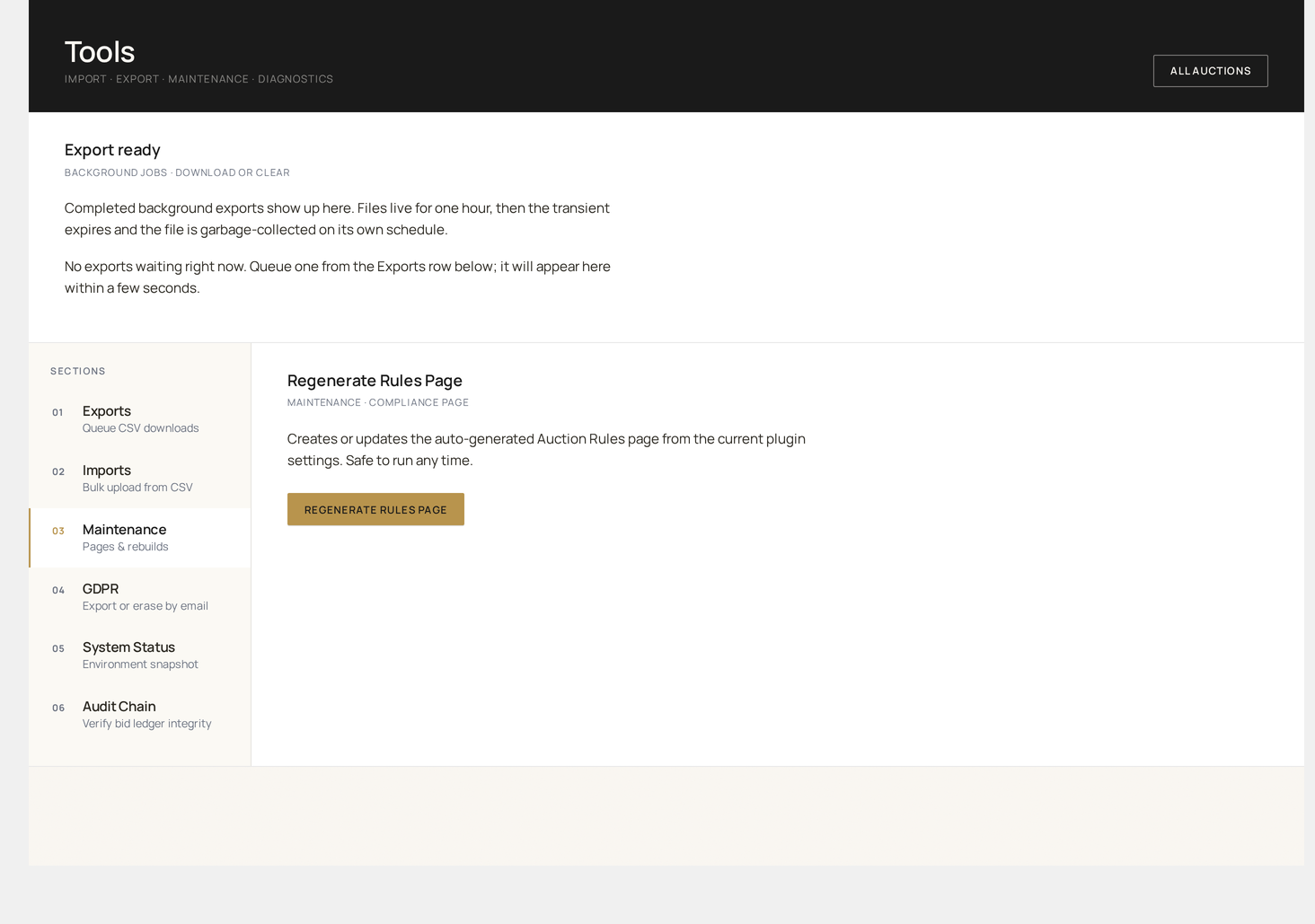Click the 'No exports waiting right now' paragraph
This screenshot has height=924, width=1315.
[338, 277]
